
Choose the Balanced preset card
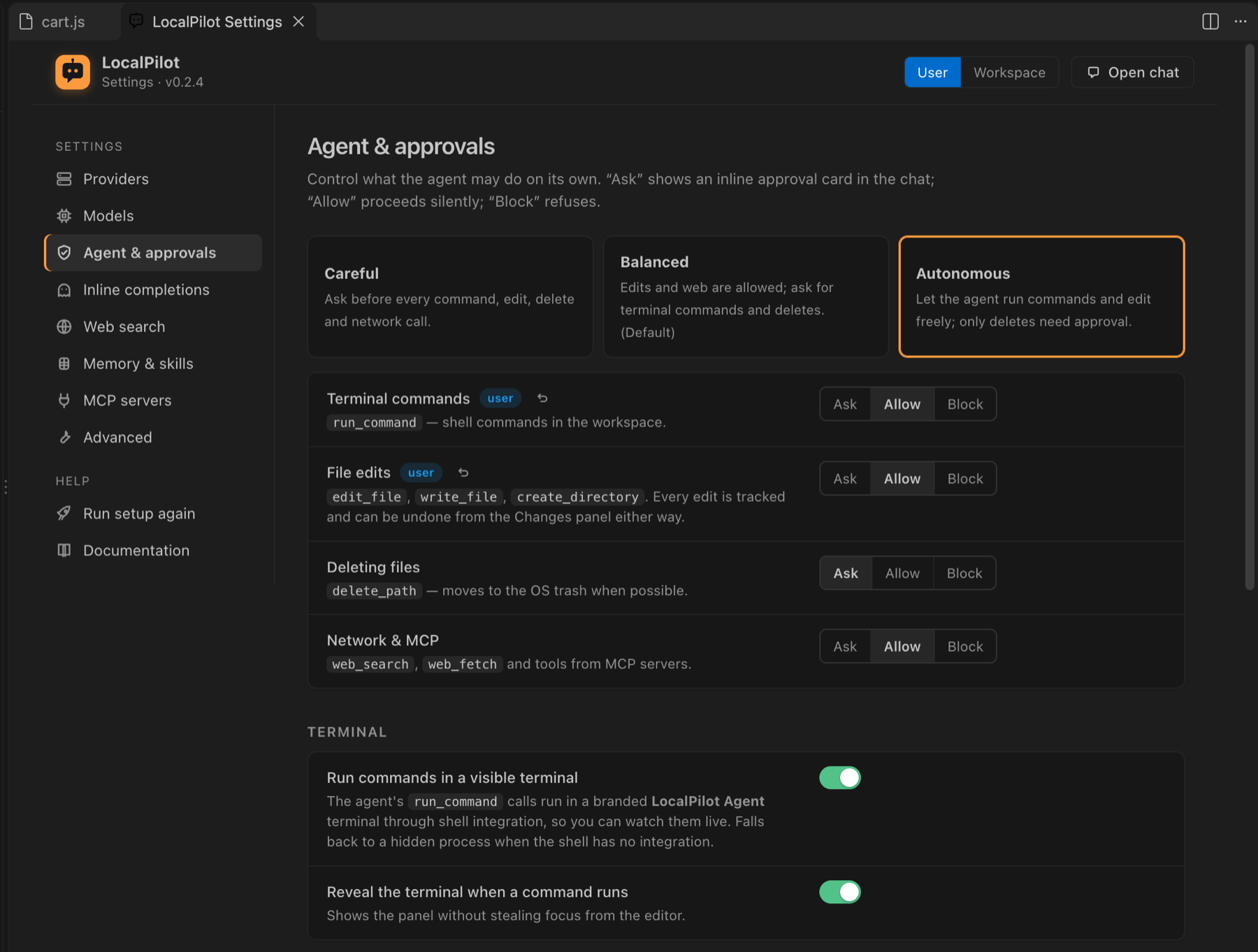pyautogui.click(x=746, y=296)
